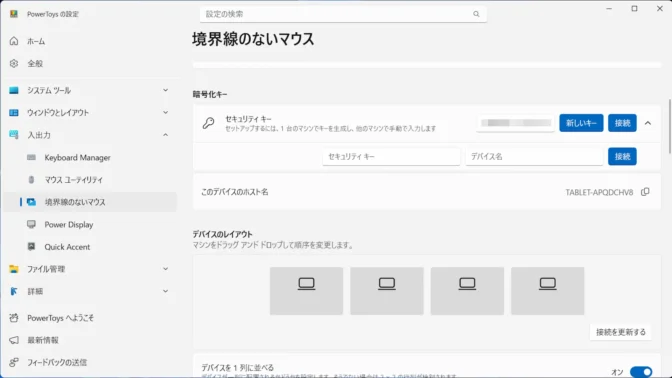
Task: Copy host name TABLET-APQDCHV8 icon
Action: point(645,192)
